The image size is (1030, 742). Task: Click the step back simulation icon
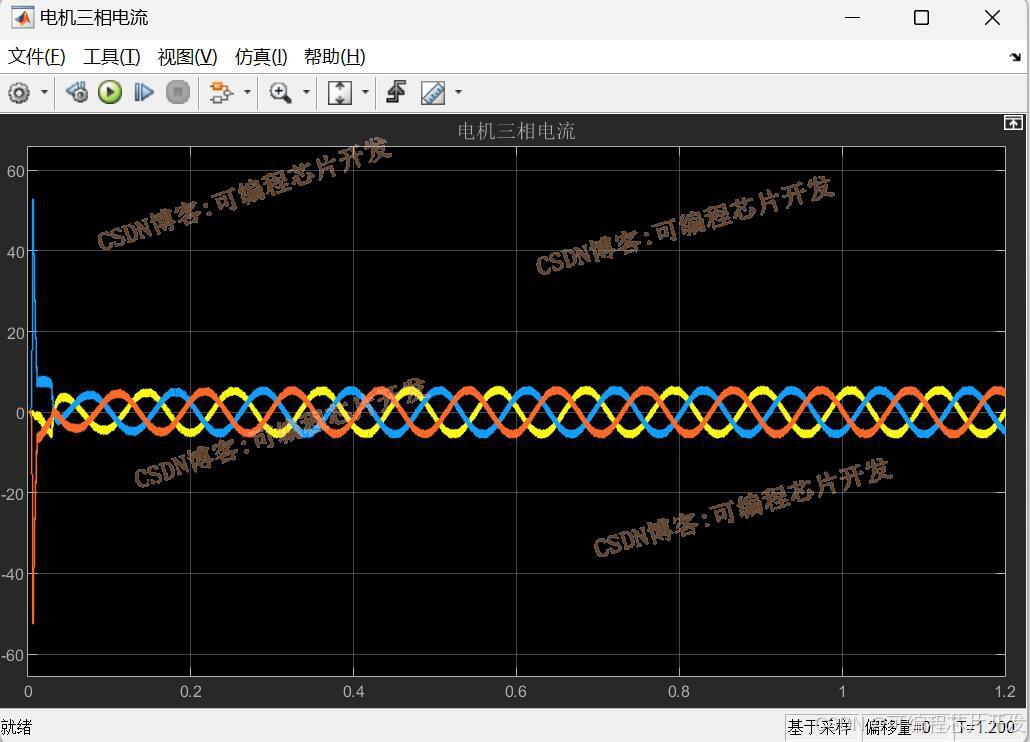(x=77, y=93)
